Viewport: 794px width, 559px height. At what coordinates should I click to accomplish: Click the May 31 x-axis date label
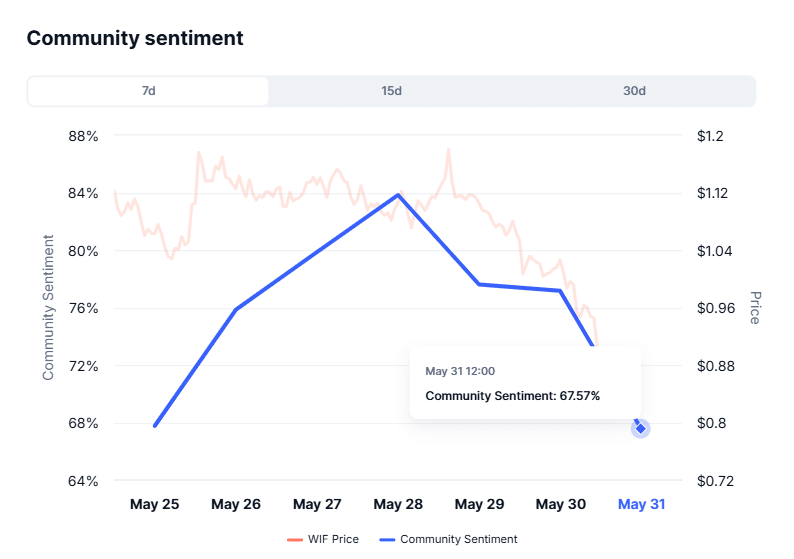click(x=641, y=504)
